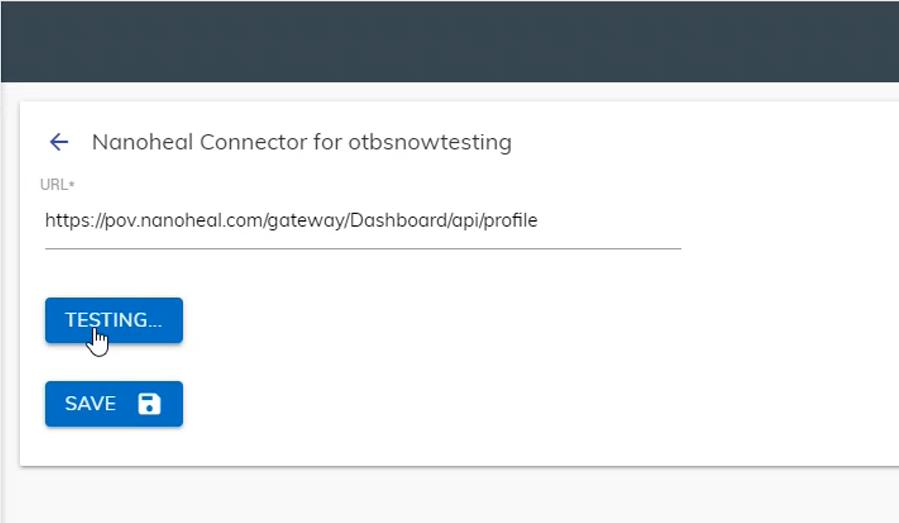Screen dimensions: 899x523
Task: Click "https" at the start of the URL
Action: click(x=62, y=221)
